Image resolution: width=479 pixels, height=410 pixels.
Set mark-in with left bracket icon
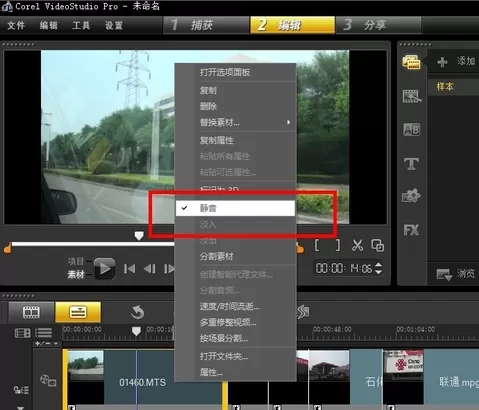pyautogui.click(x=317, y=246)
